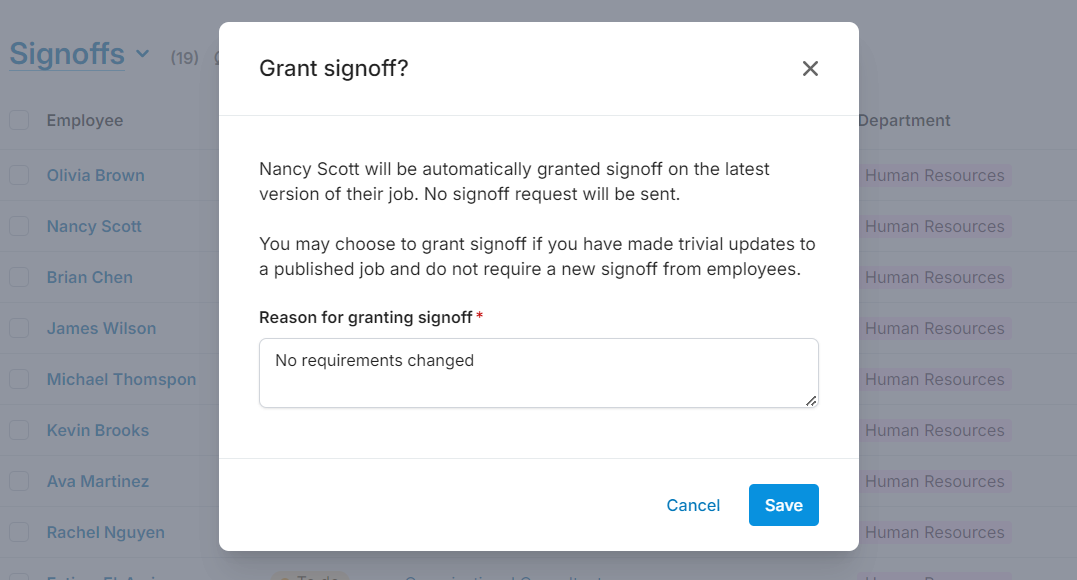
Task: Open Michael Thompson's employee record
Action: click(121, 378)
